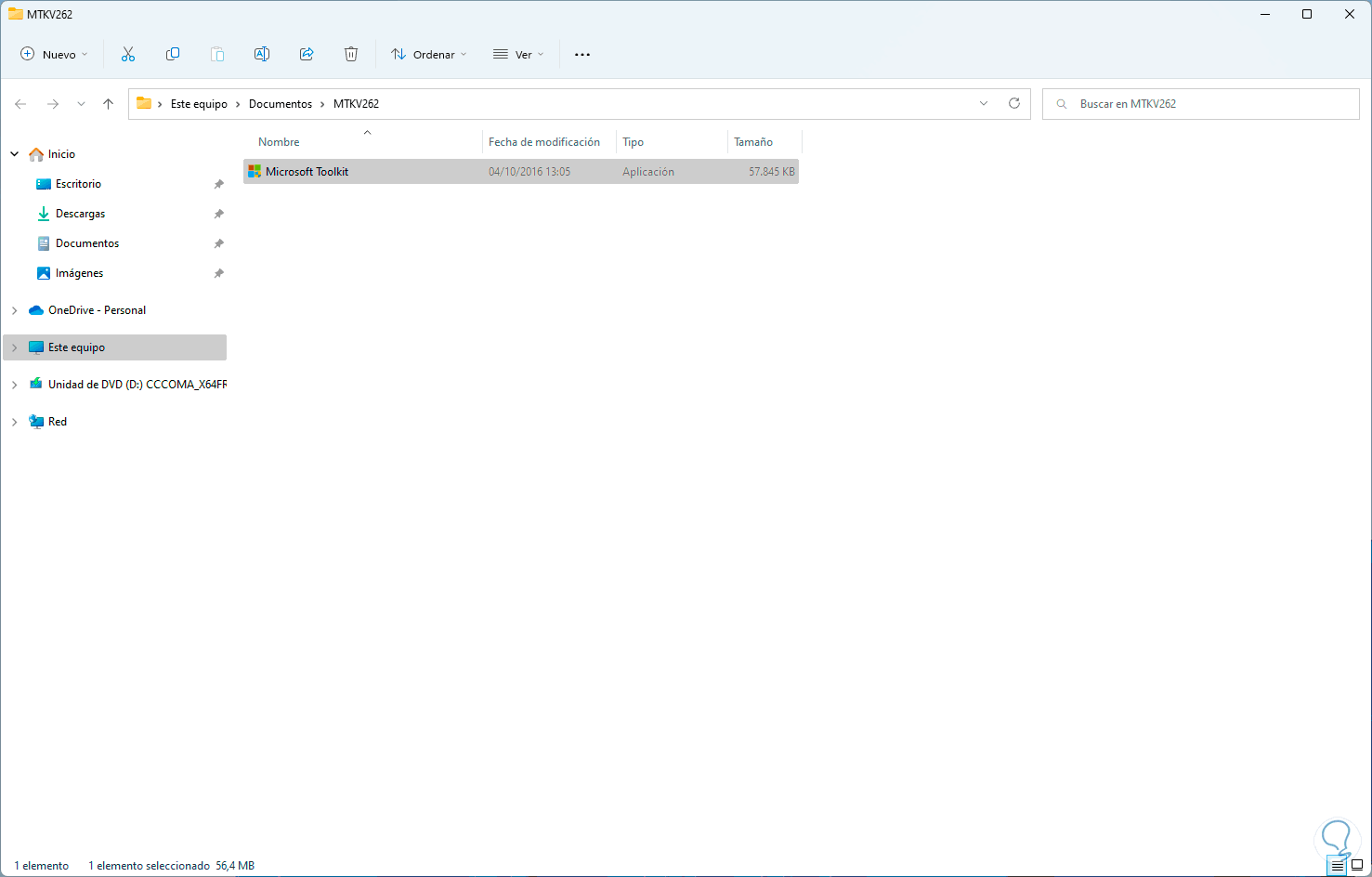Open the Ordenar sort dropdown
Screen dimensions: 1372x877
(x=428, y=55)
